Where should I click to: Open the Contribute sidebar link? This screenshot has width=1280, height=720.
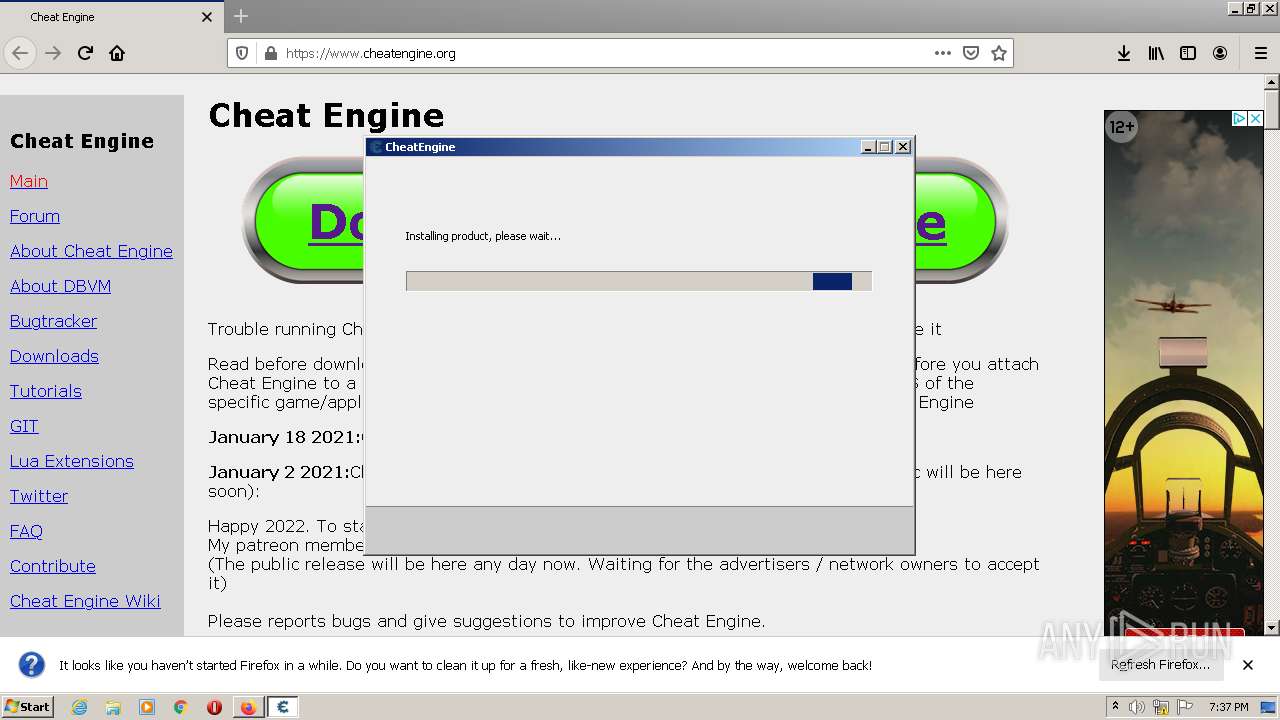pyautogui.click(x=53, y=566)
